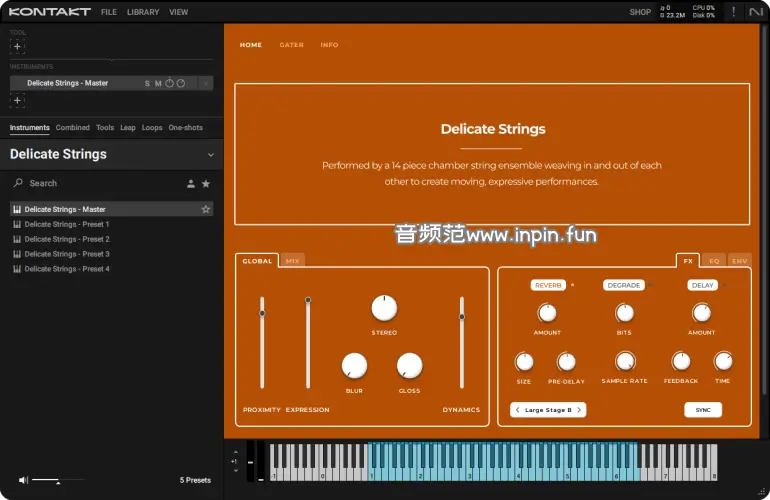Screen dimensions: 770x500
Task: Click the Native Instruments logo icon
Action: tap(756, 12)
